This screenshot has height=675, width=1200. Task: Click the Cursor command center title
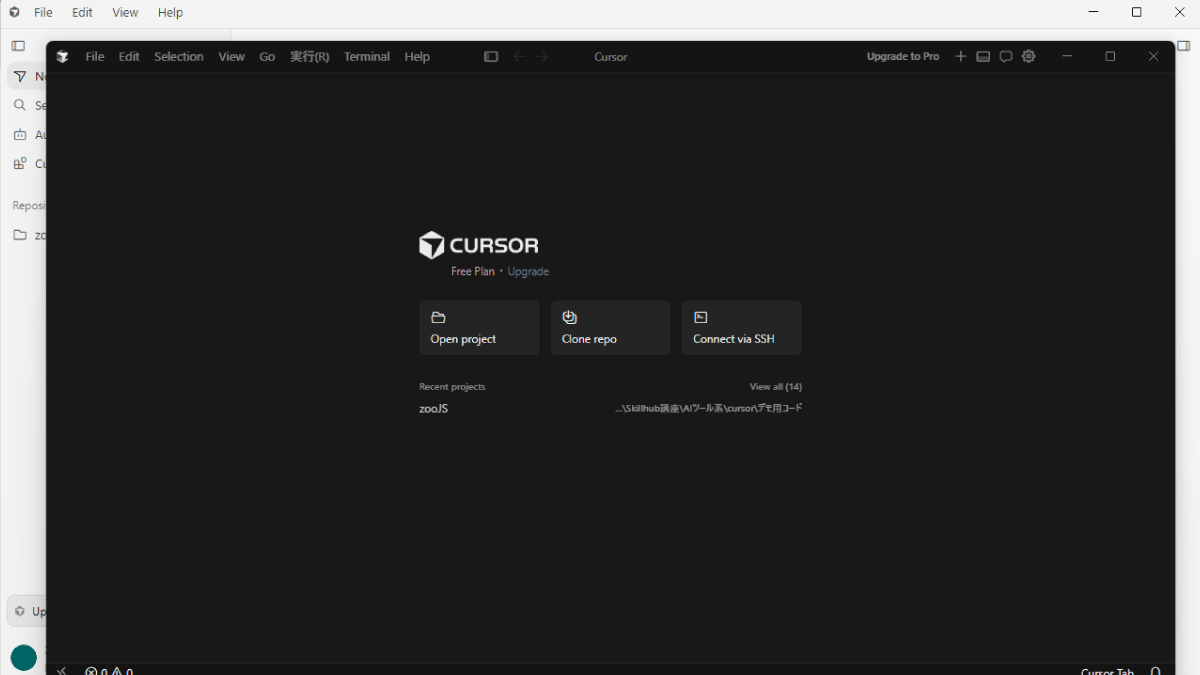pyautogui.click(x=611, y=57)
